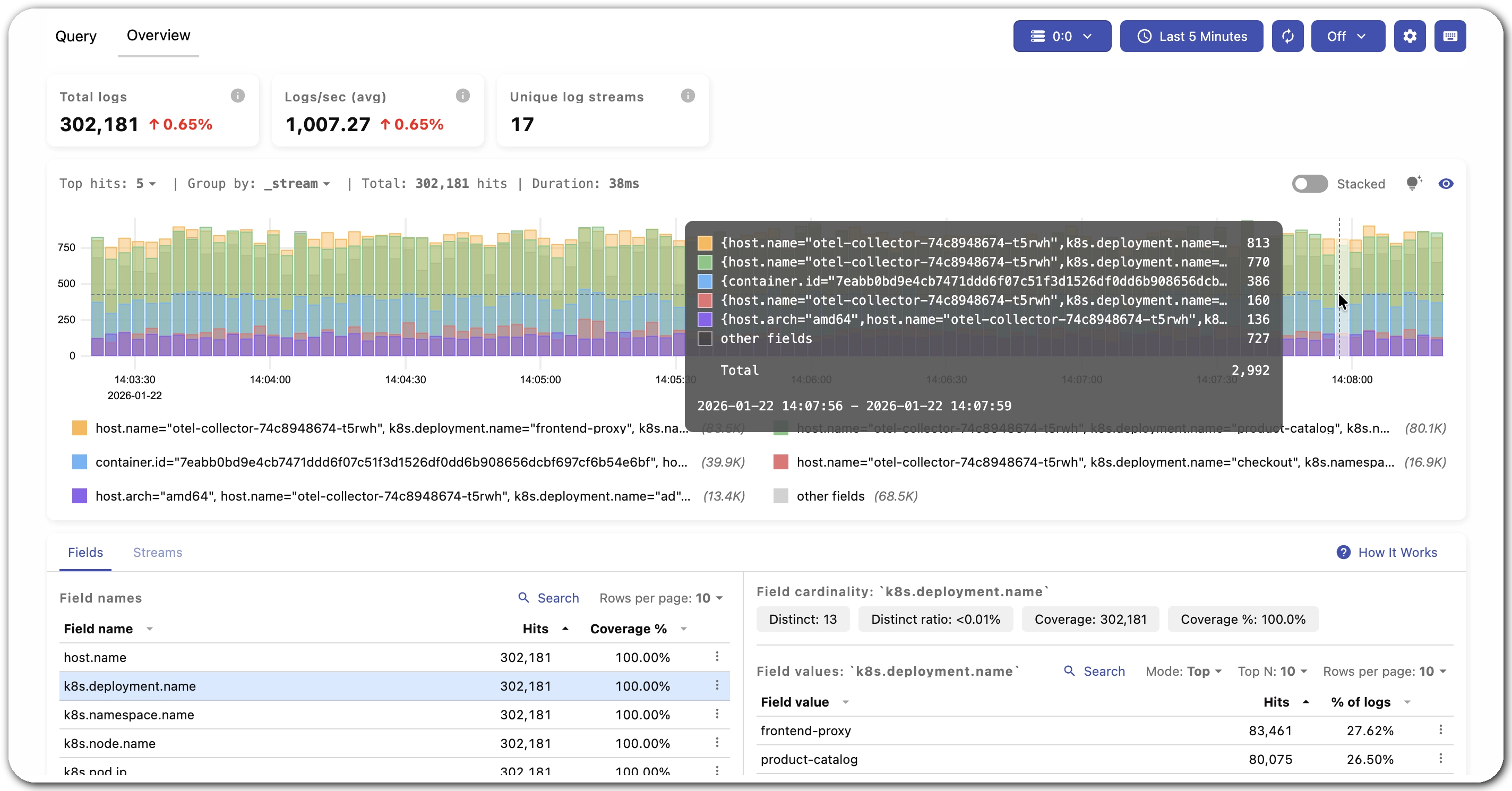Screen dimensions: 1512x791
Task: Switch to the Streams tab
Action: [157, 552]
